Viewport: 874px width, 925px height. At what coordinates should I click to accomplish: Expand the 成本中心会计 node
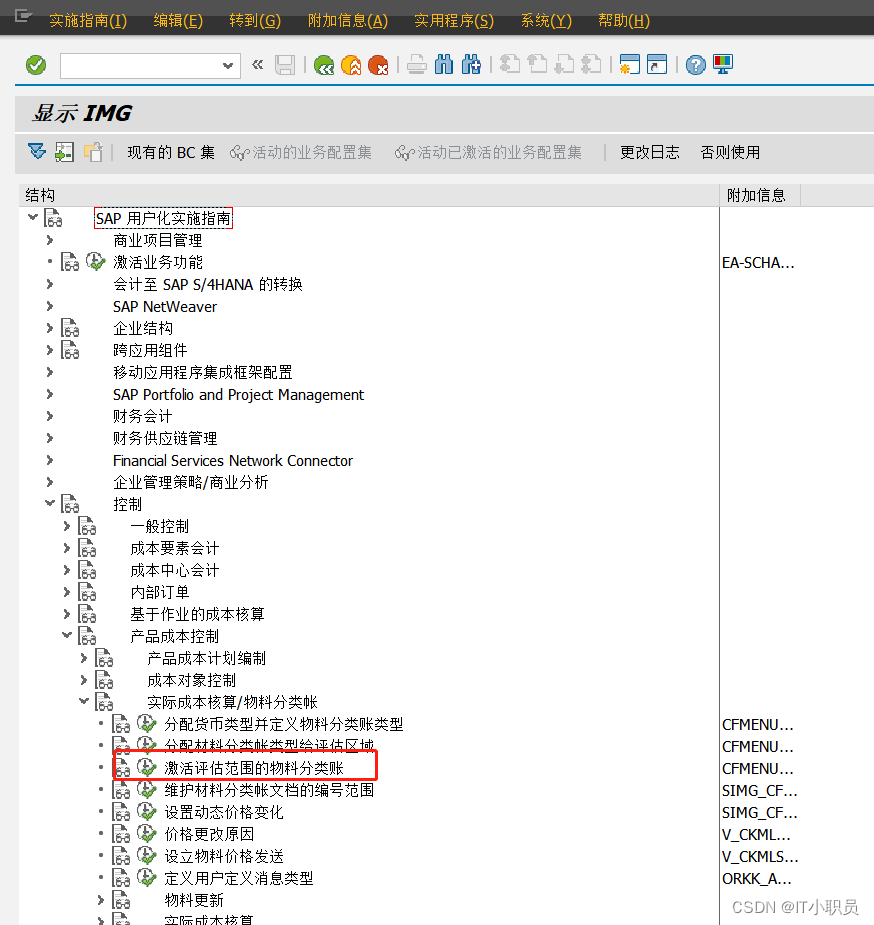[67, 570]
